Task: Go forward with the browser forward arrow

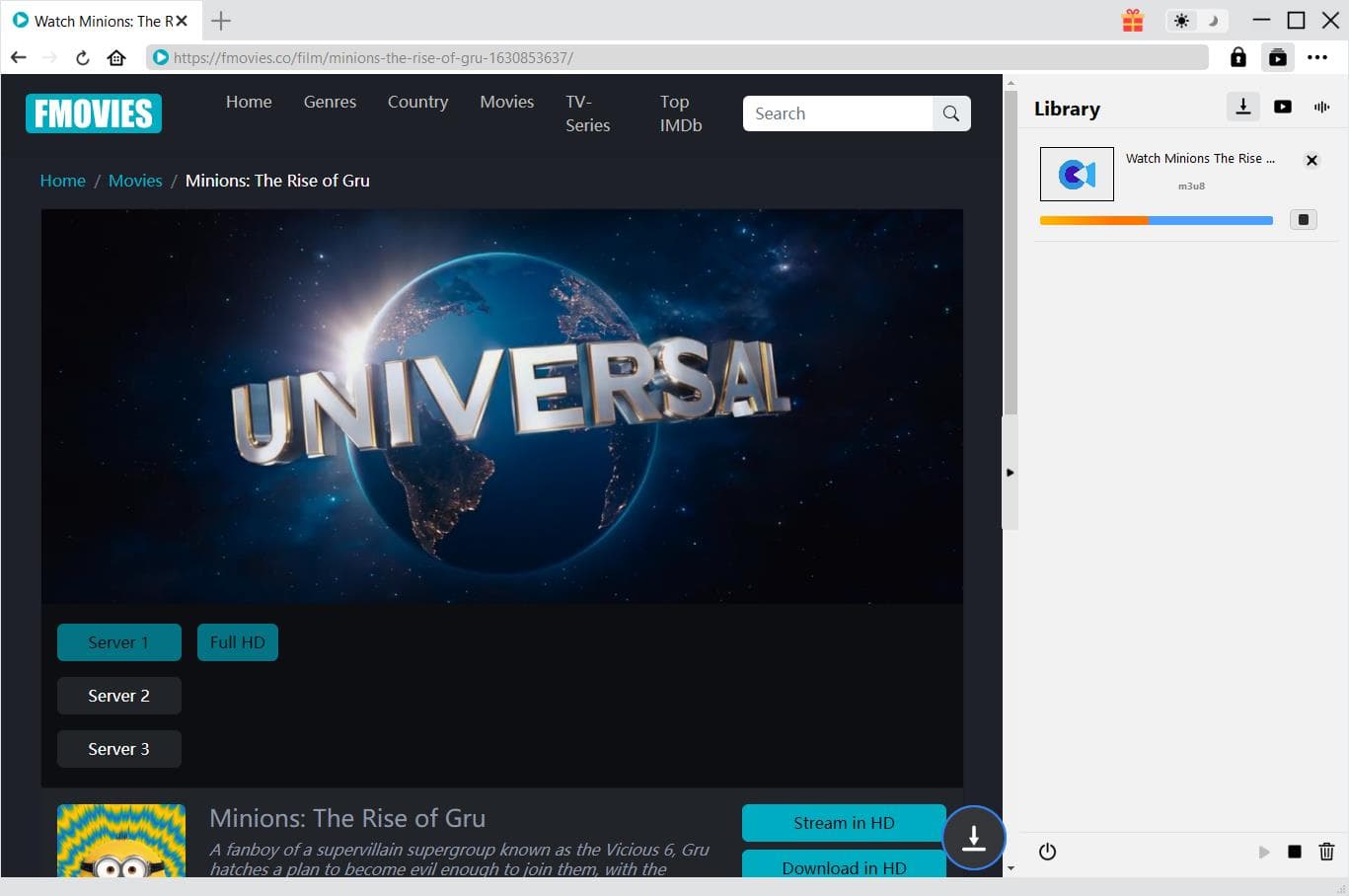Action: (x=50, y=57)
